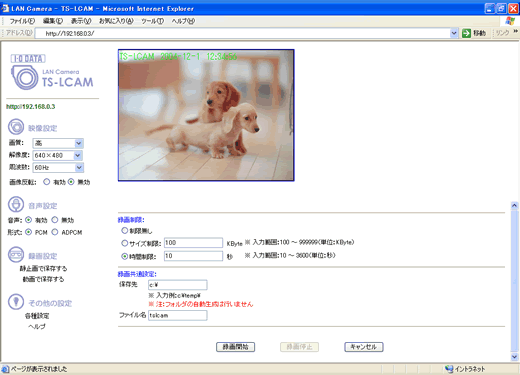Open the ファイル(F) menu
This screenshot has height=375, width=520.
point(22,21)
